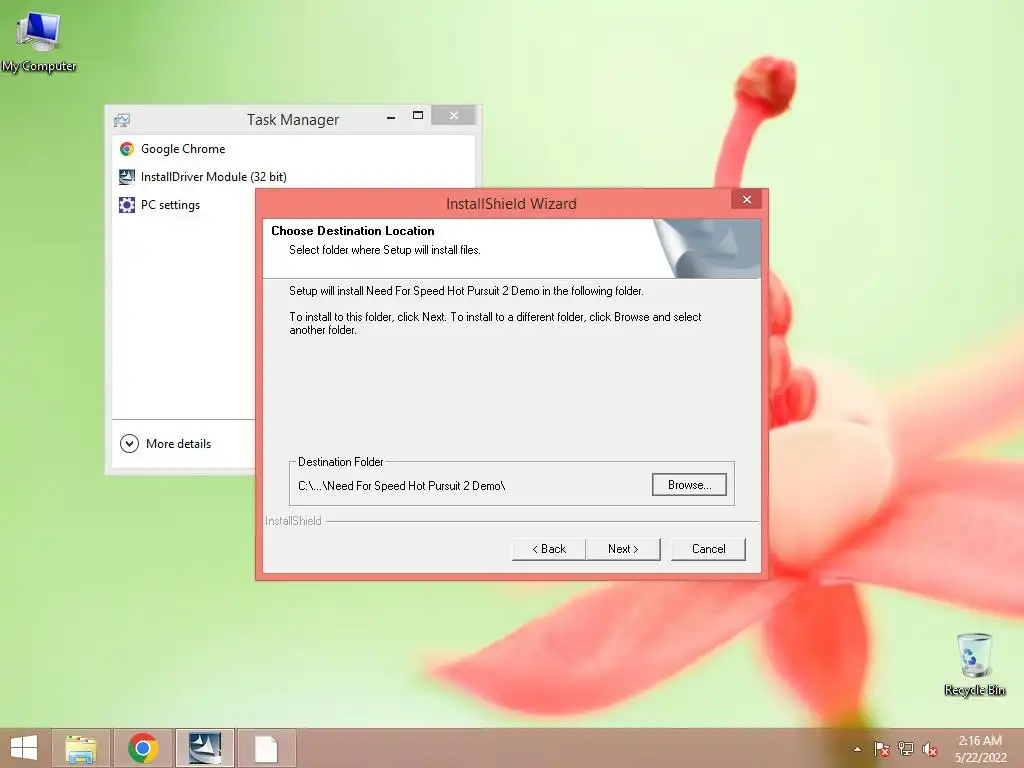Click the Task Manager title bar icon
This screenshot has width=1024, height=768.
122,120
